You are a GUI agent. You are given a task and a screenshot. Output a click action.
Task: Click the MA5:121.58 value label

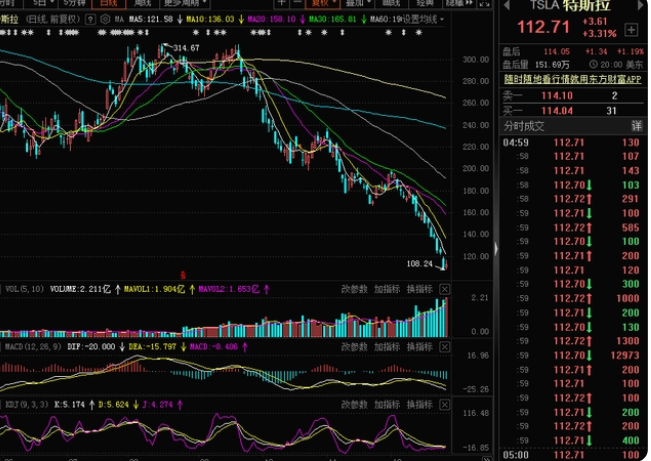151,19
